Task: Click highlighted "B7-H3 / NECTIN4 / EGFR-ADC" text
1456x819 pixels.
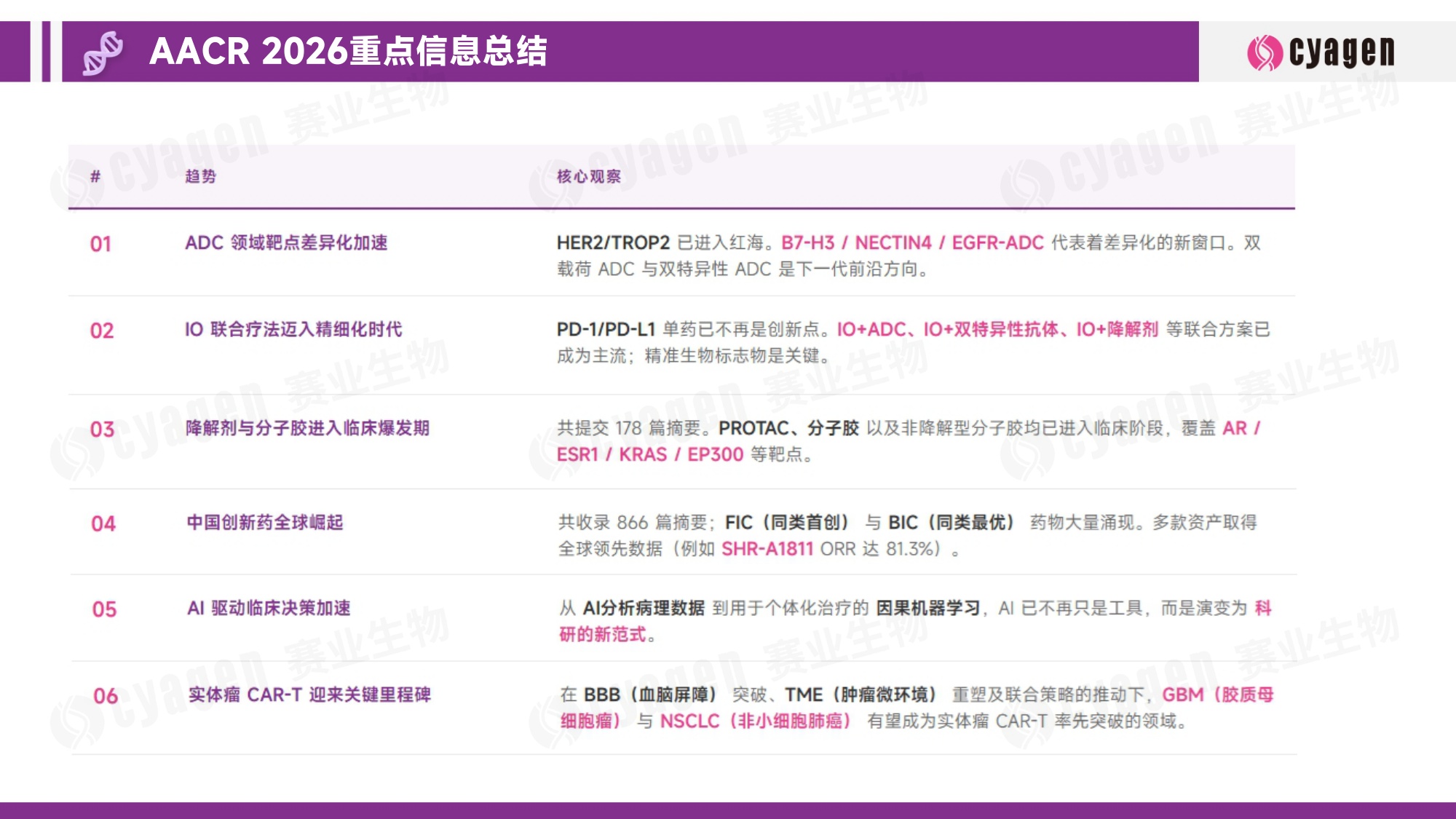Action: pyautogui.click(x=913, y=242)
